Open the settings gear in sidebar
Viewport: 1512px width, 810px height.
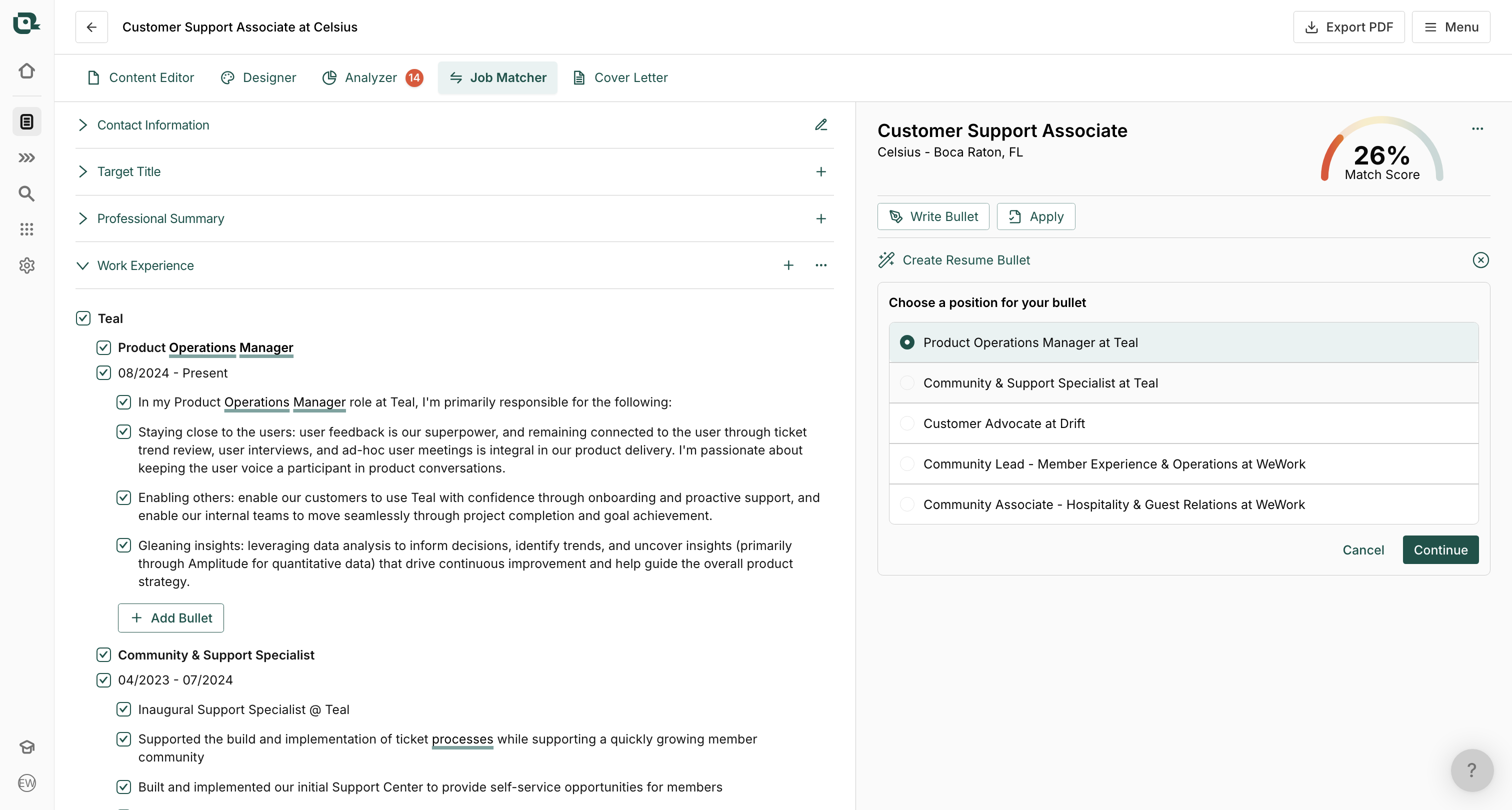(x=26, y=265)
